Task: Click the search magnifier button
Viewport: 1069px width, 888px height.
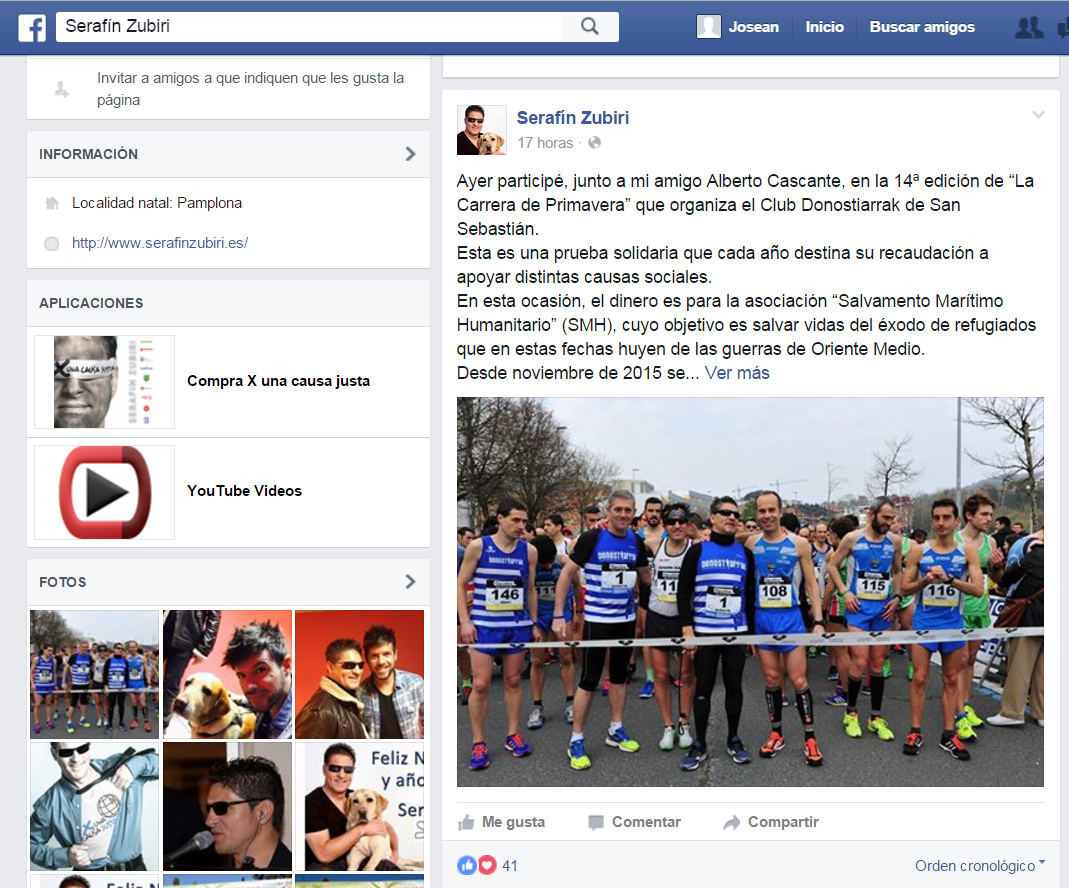Action: coord(590,27)
